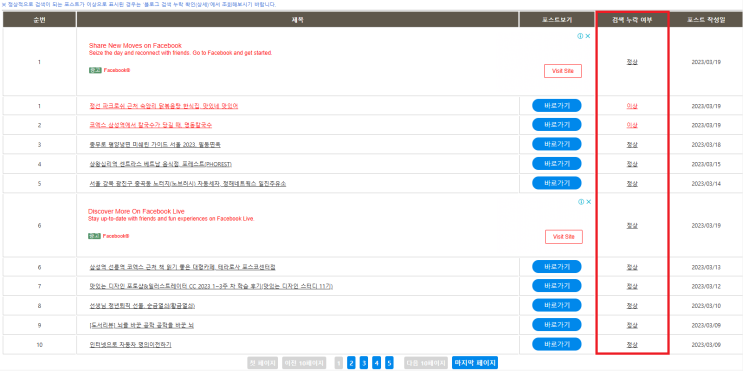Viewport: 743px width, 371px height.
Task: Go to page 2 in pagination
Action: coord(351,363)
